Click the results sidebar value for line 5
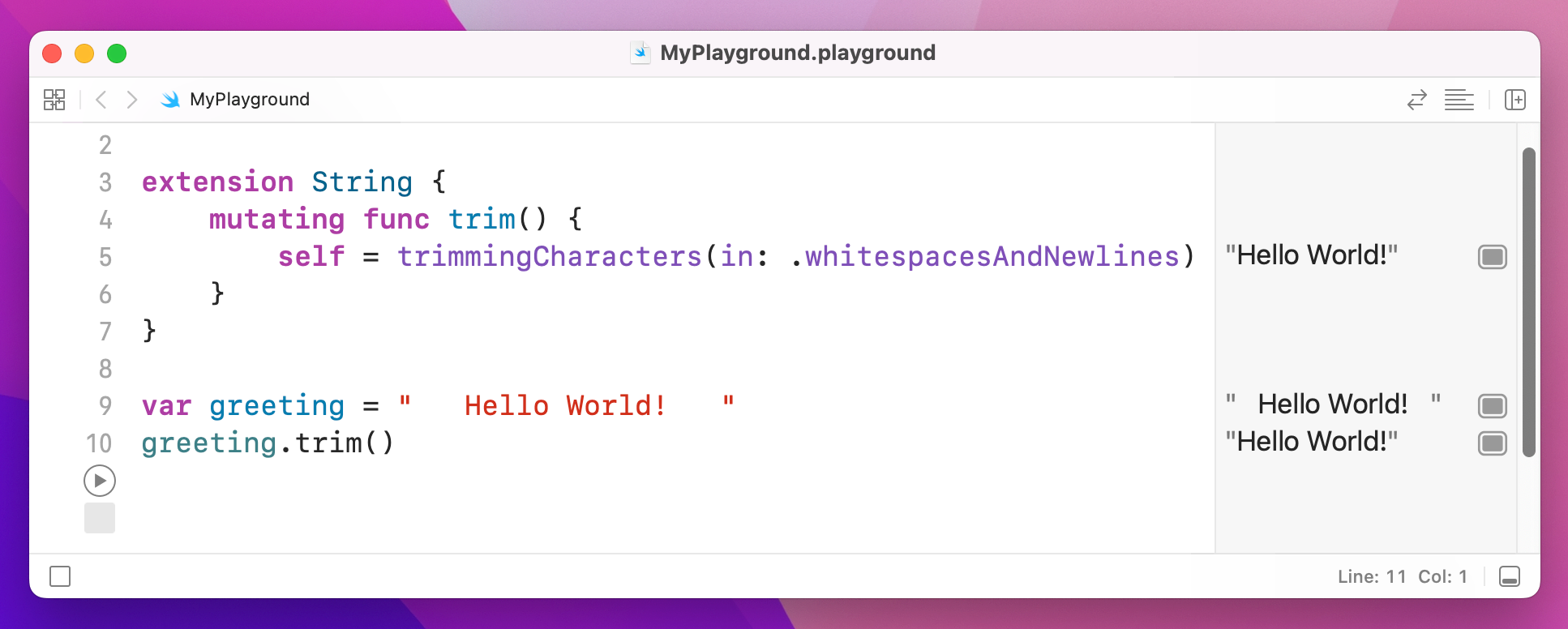This screenshot has height=629, width=1568. coord(1312,255)
